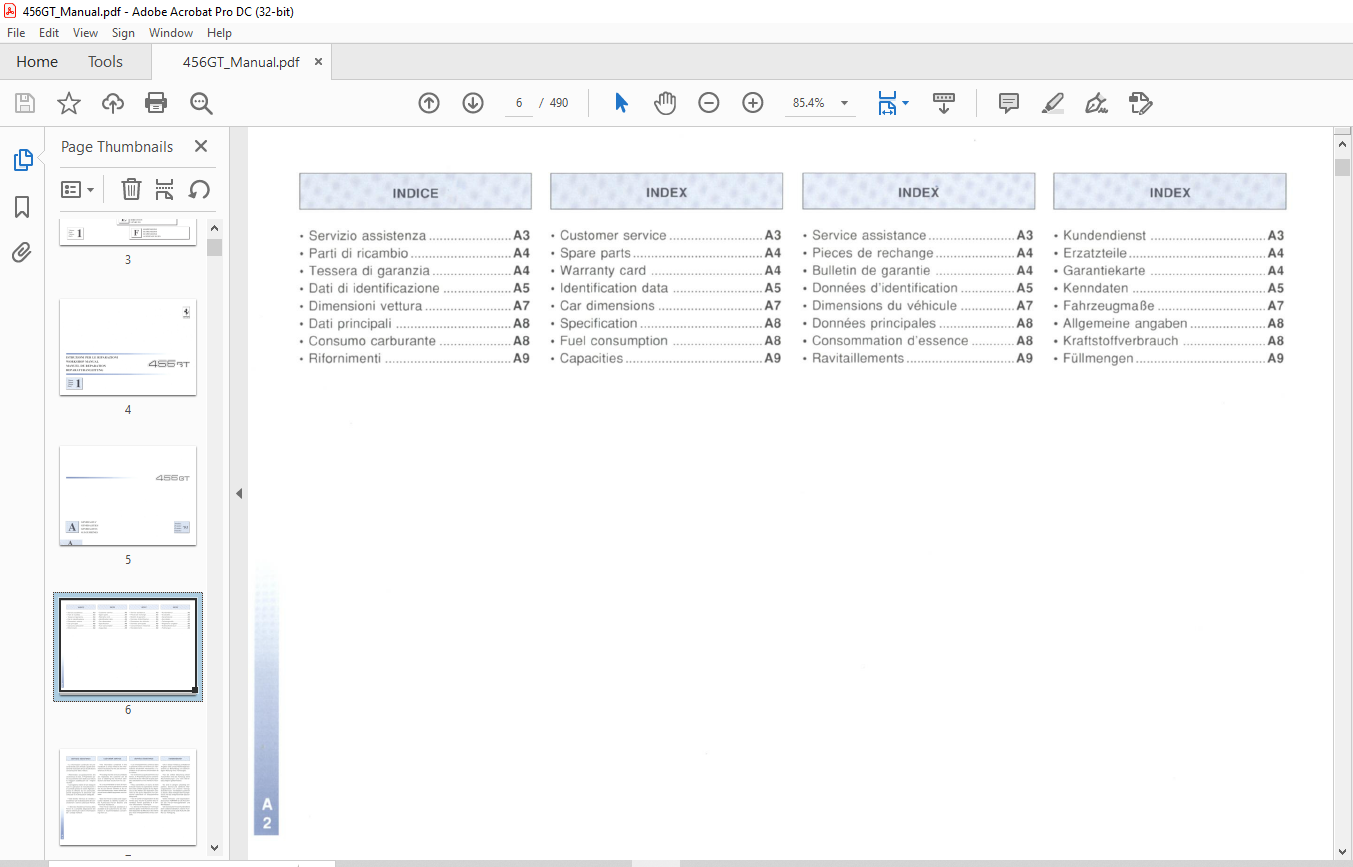Open thumbnail options dropdown menu
This screenshot has height=867, width=1353.
(77, 189)
